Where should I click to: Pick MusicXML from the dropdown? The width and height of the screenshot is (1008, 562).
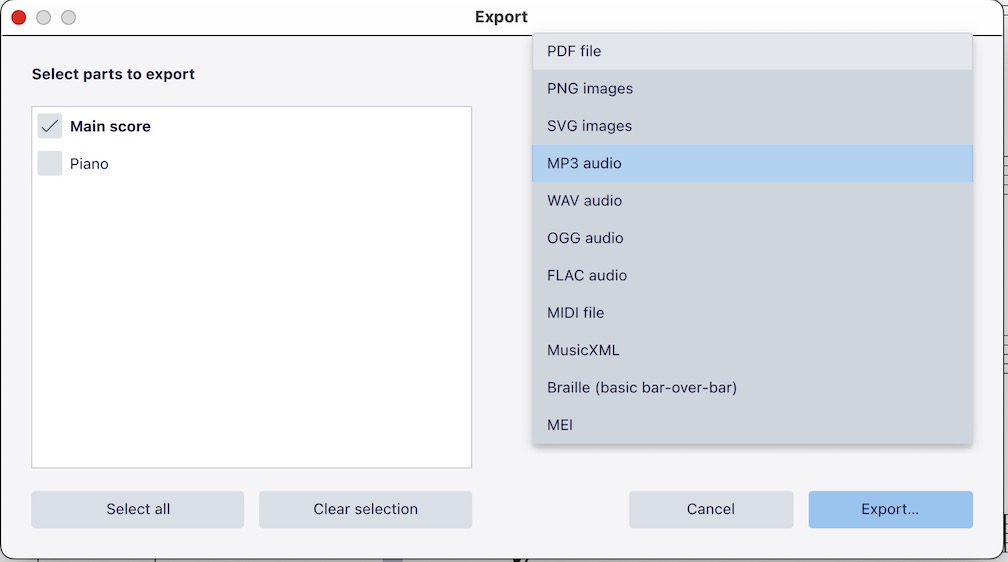[752, 350]
